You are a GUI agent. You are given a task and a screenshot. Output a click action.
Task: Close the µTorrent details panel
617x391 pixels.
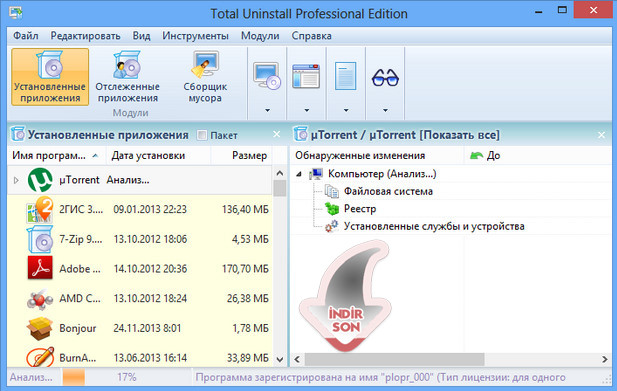pos(601,135)
